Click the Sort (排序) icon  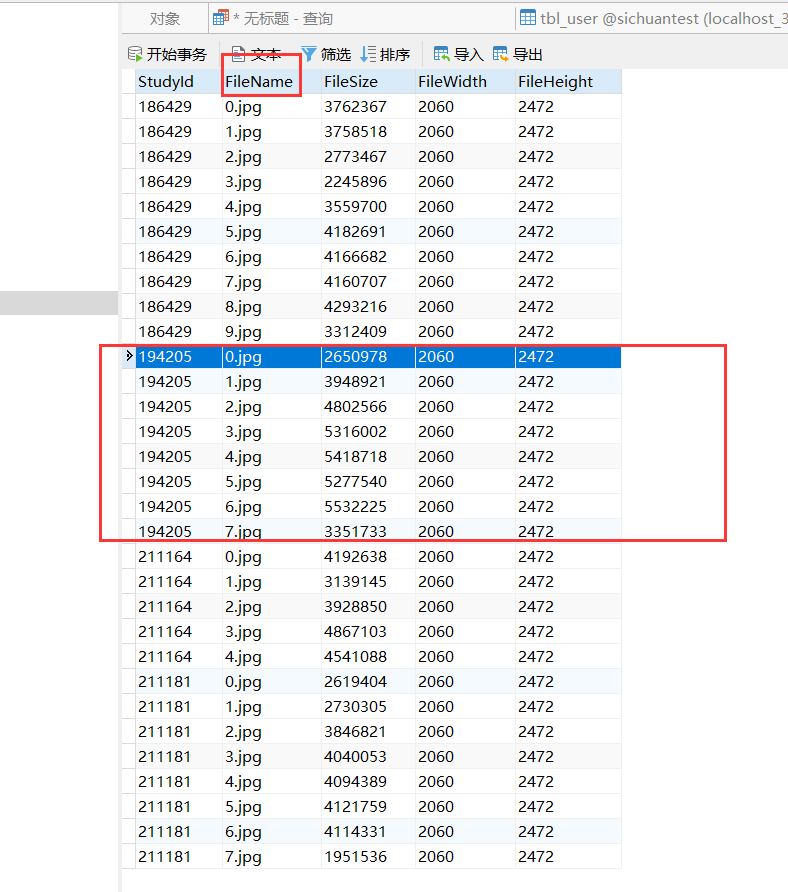tap(369, 54)
